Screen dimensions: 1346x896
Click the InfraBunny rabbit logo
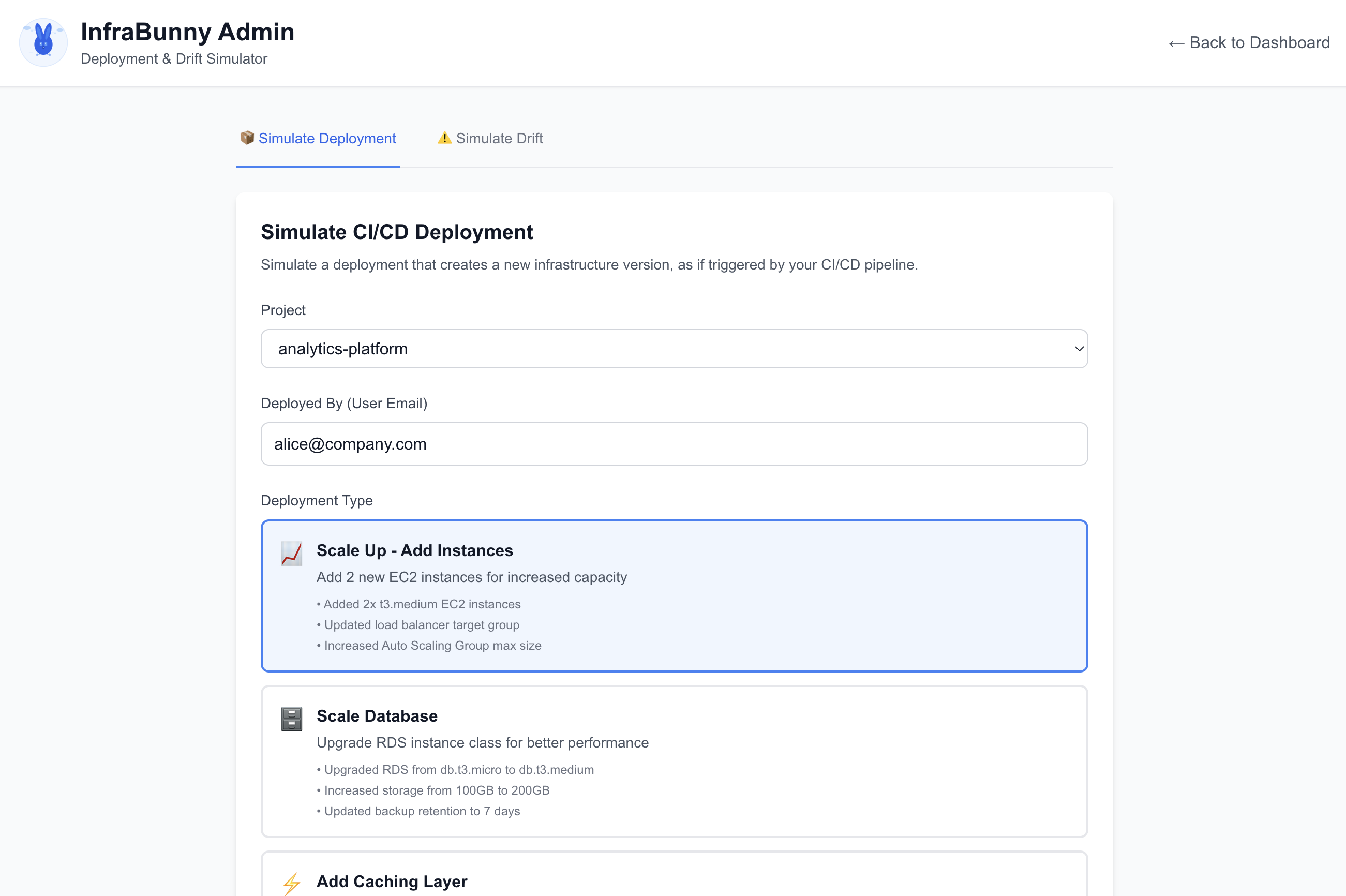coord(43,42)
